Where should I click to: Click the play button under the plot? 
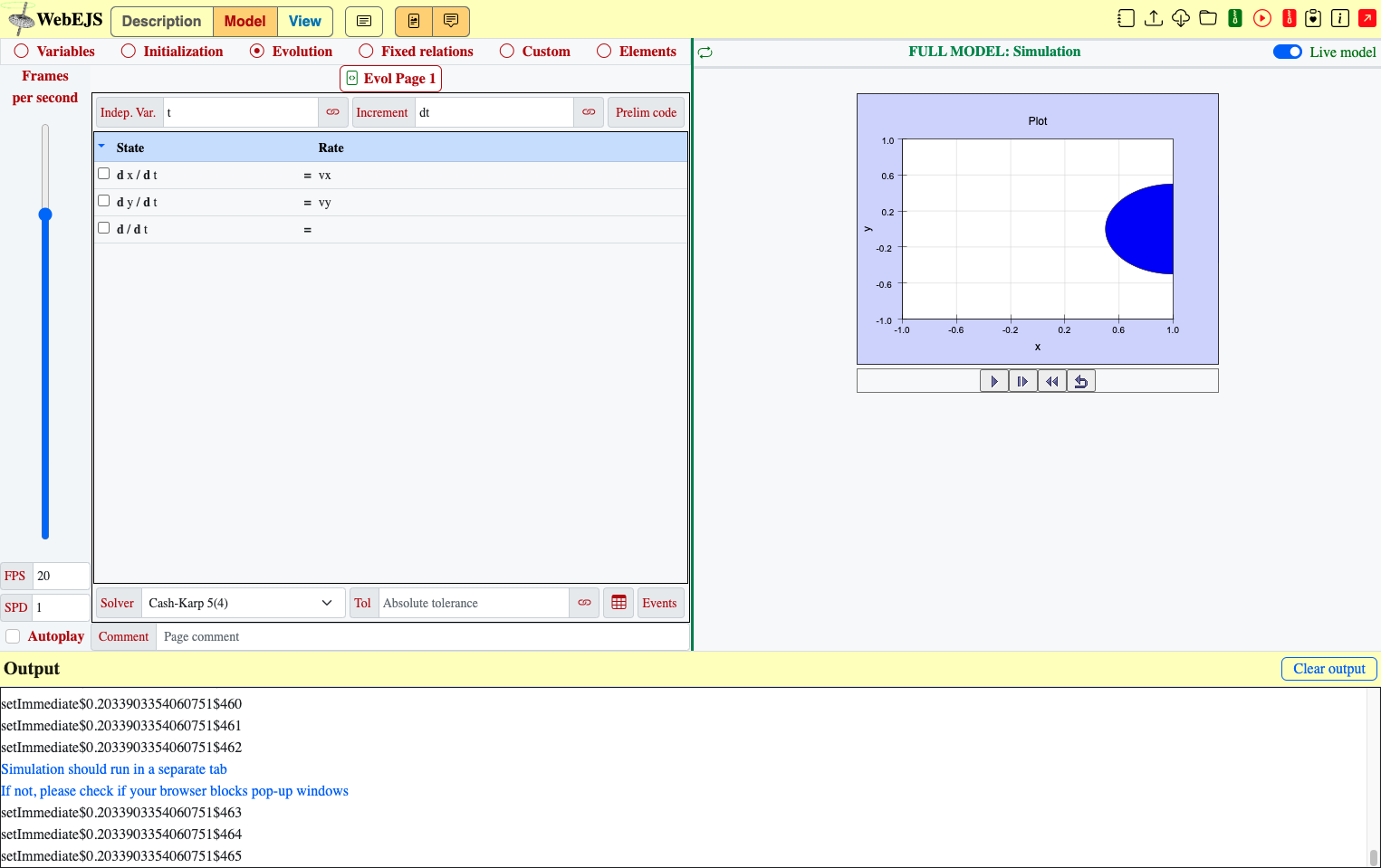[x=994, y=381]
